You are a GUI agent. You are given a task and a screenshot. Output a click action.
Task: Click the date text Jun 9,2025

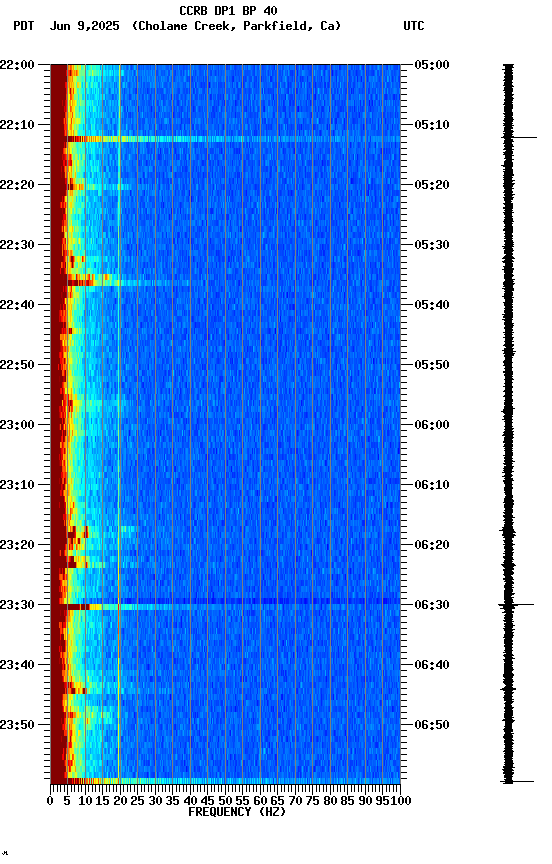tap(84, 26)
